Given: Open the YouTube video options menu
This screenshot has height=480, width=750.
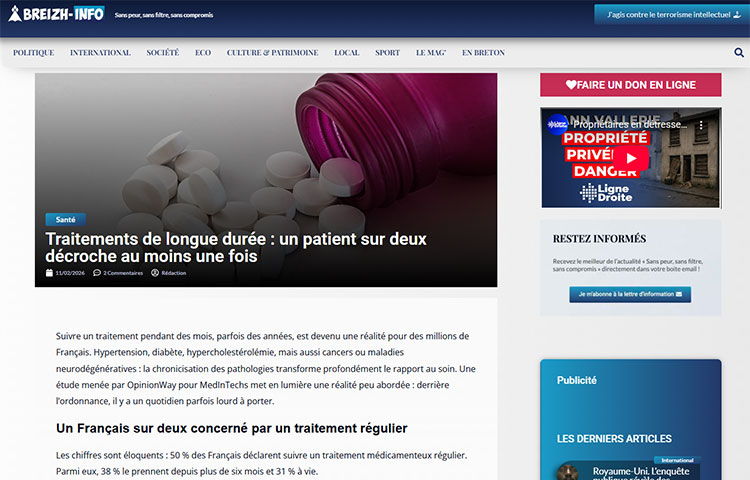Looking at the screenshot, I should (x=701, y=125).
